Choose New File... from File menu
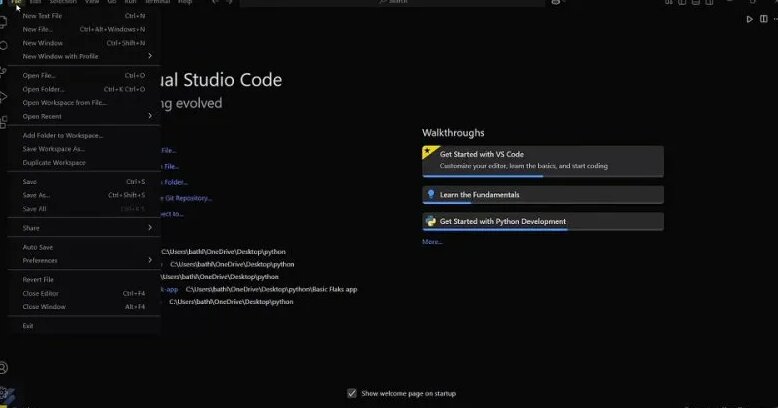Screen dimensions: 778x408 [x=84, y=29]
